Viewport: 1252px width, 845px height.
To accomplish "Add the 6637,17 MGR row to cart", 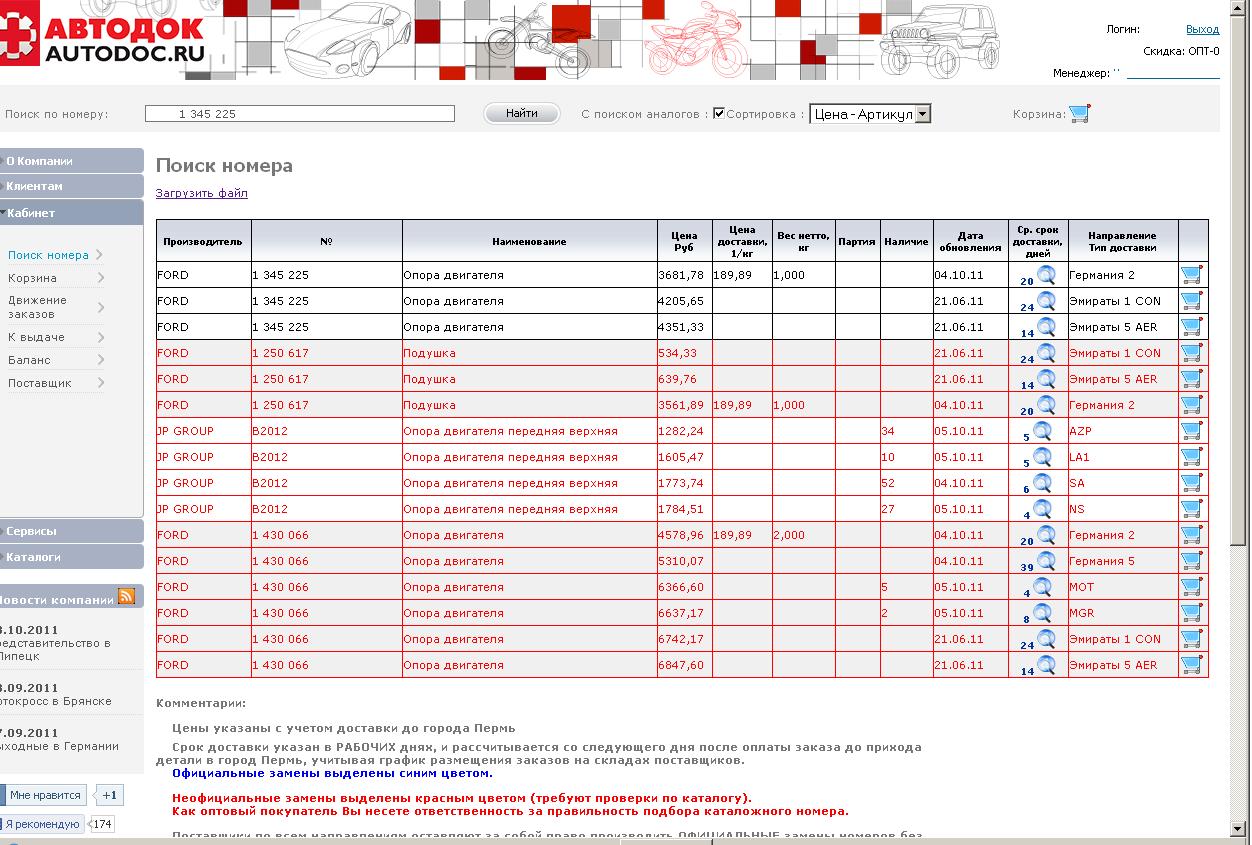I will 1191,612.
